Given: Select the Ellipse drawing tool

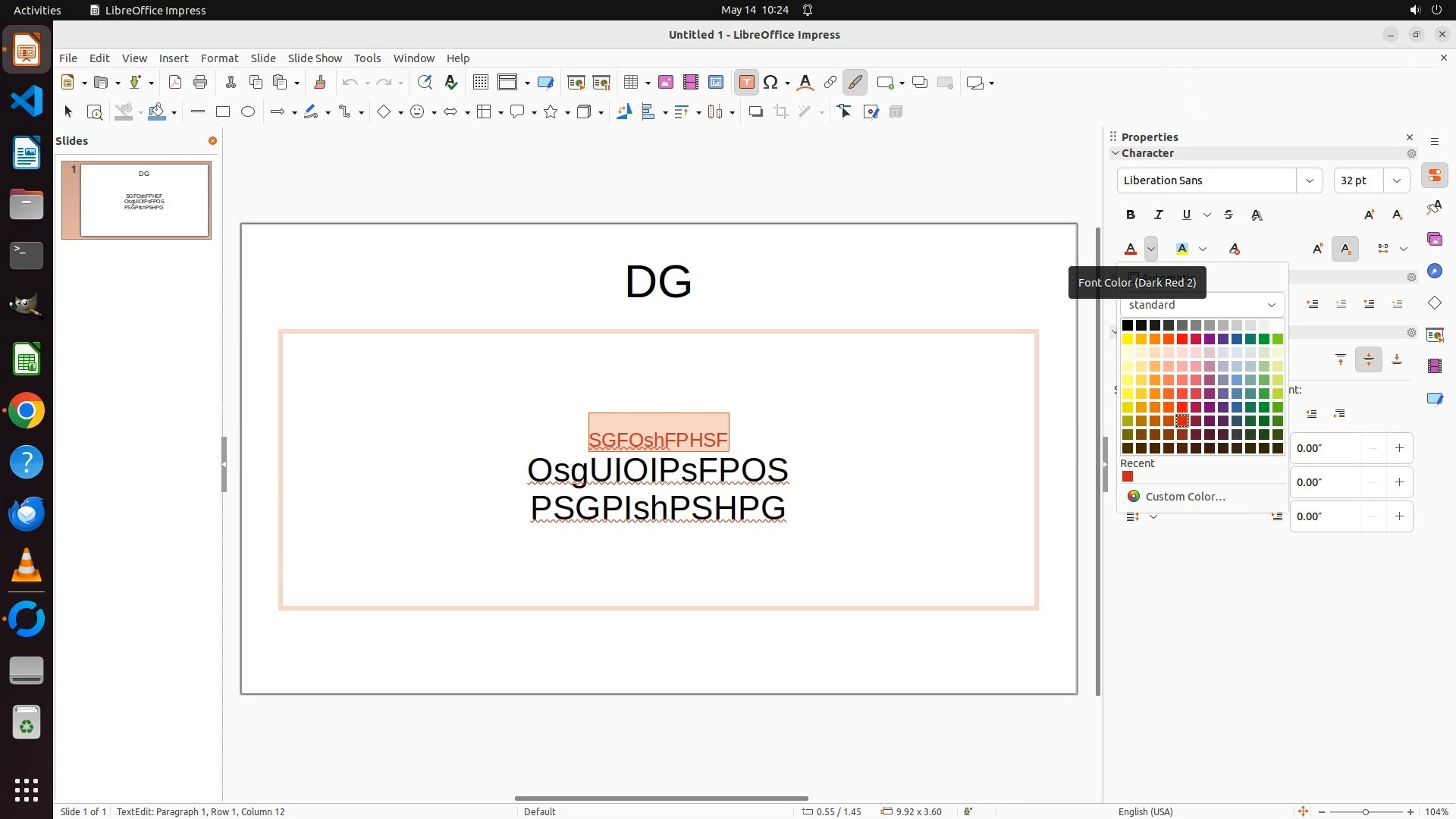Looking at the screenshot, I should point(248,112).
